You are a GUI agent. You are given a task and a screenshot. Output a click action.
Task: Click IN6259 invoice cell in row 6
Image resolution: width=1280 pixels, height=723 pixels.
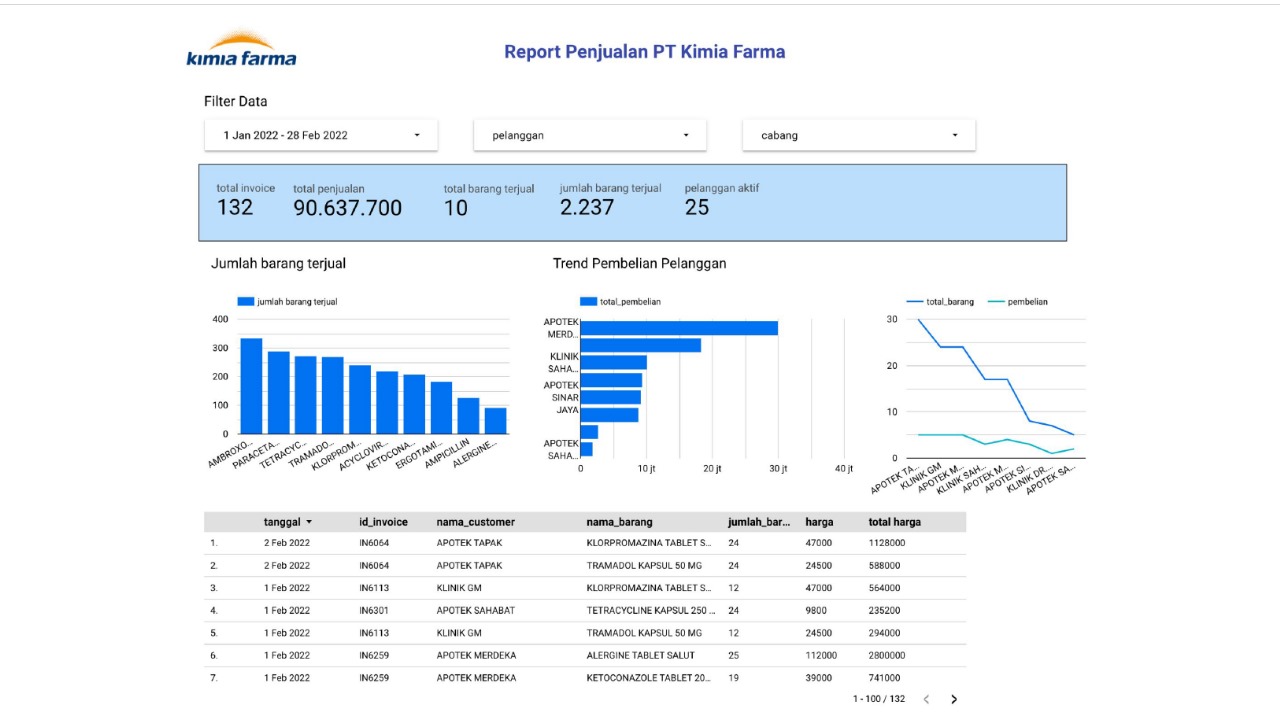(x=375, y=655)
